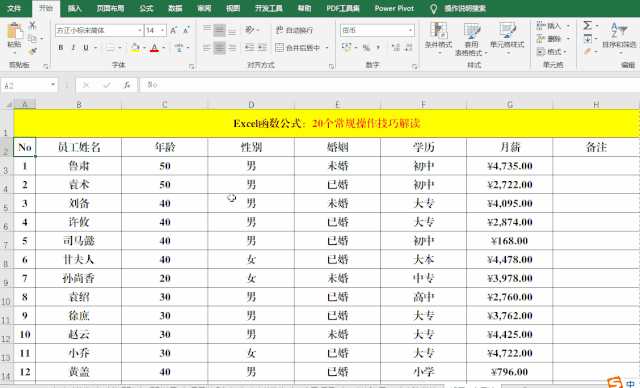
Task: Click 合并后居中 merge and center
Action: pos(298,48)
